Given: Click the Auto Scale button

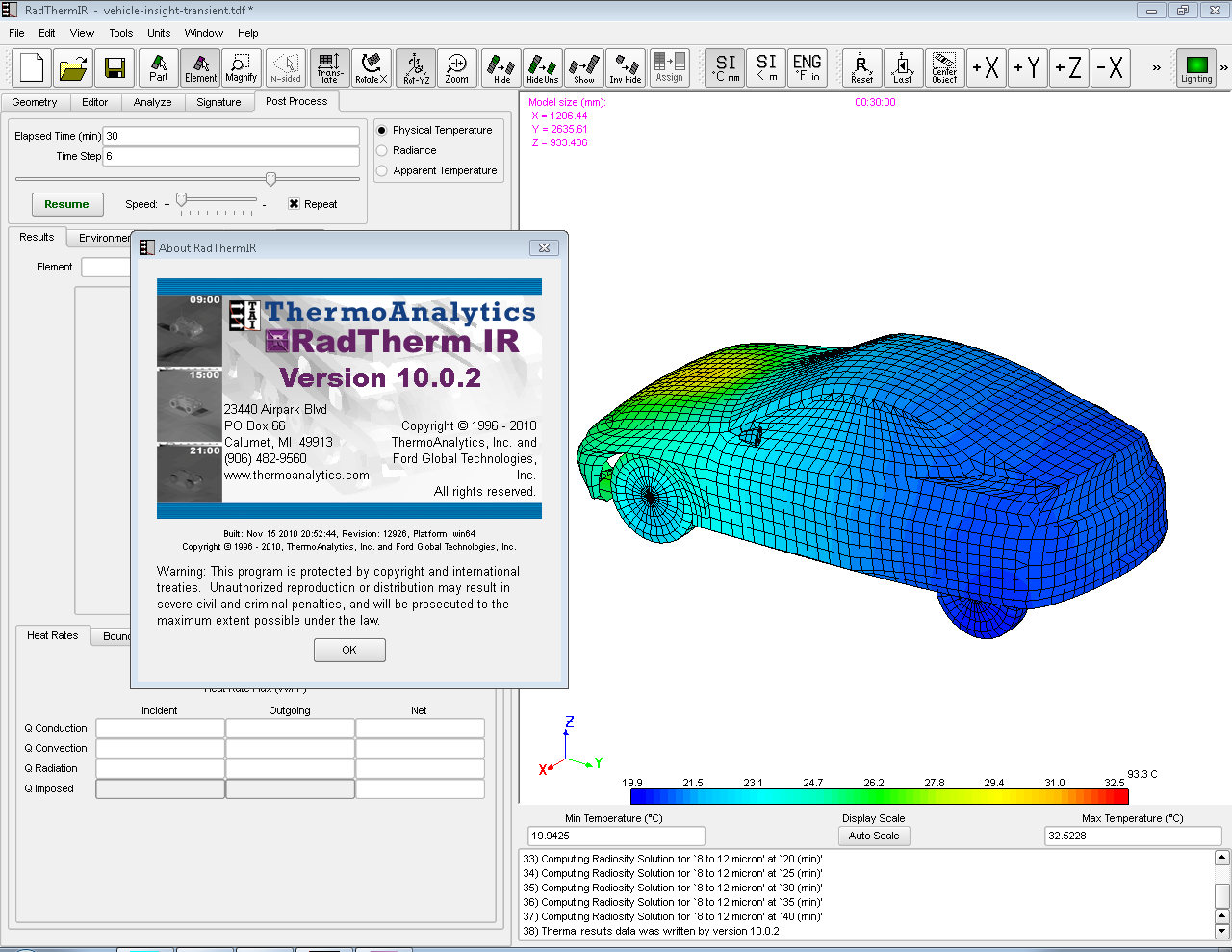Looking at the screenshot, I should [x=874, y=836].
